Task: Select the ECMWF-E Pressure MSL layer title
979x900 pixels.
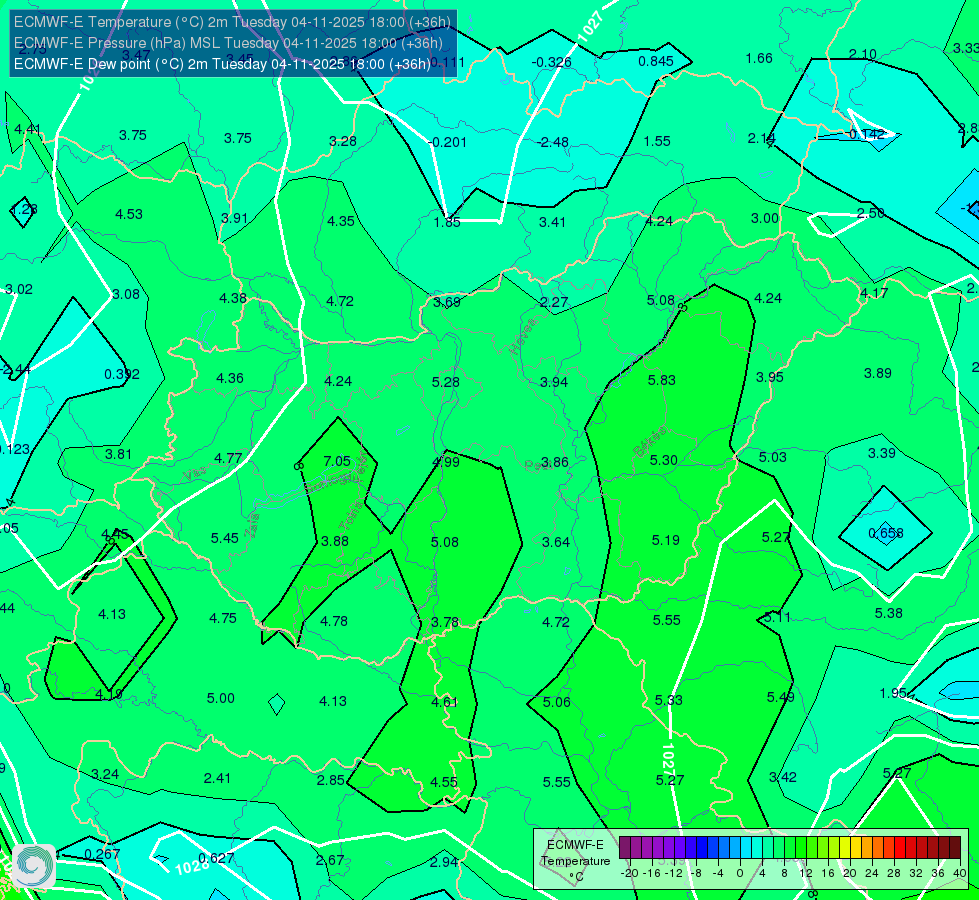Action: coord(229,42)
